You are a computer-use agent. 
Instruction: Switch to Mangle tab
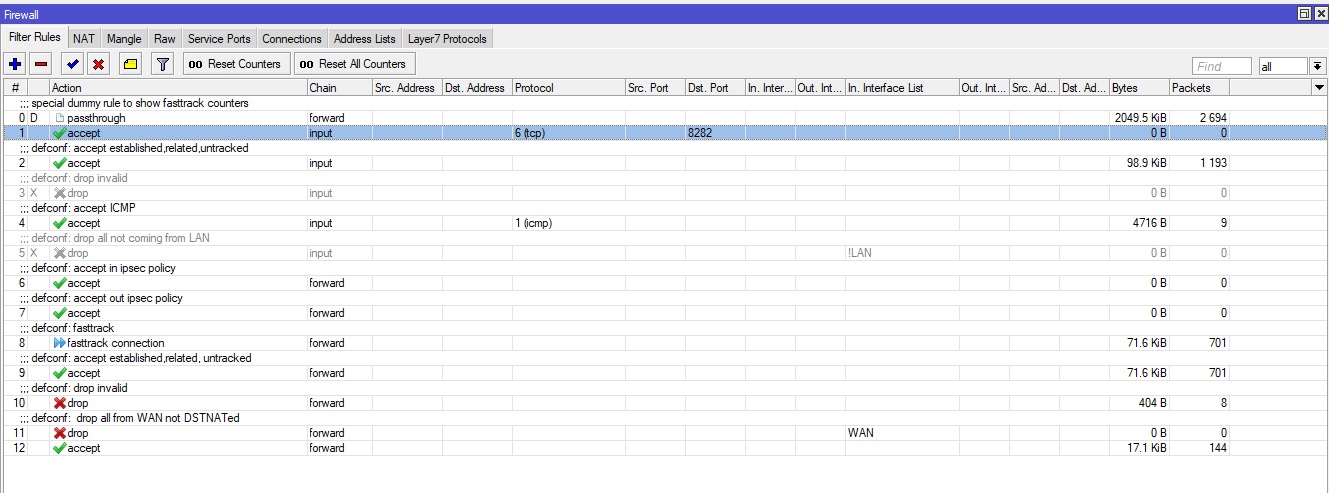(125, 39)
